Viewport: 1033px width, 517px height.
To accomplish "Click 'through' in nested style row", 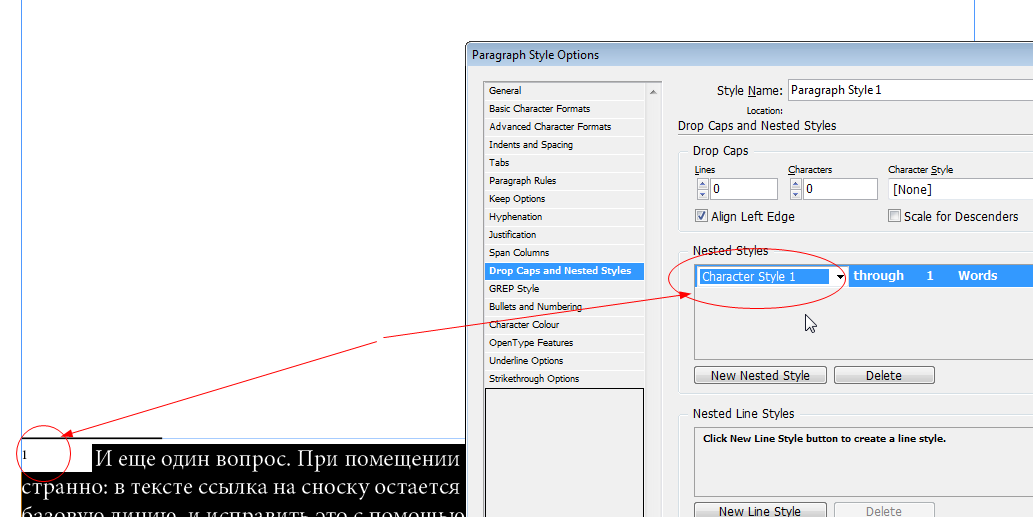I will [x=878, y=276].
